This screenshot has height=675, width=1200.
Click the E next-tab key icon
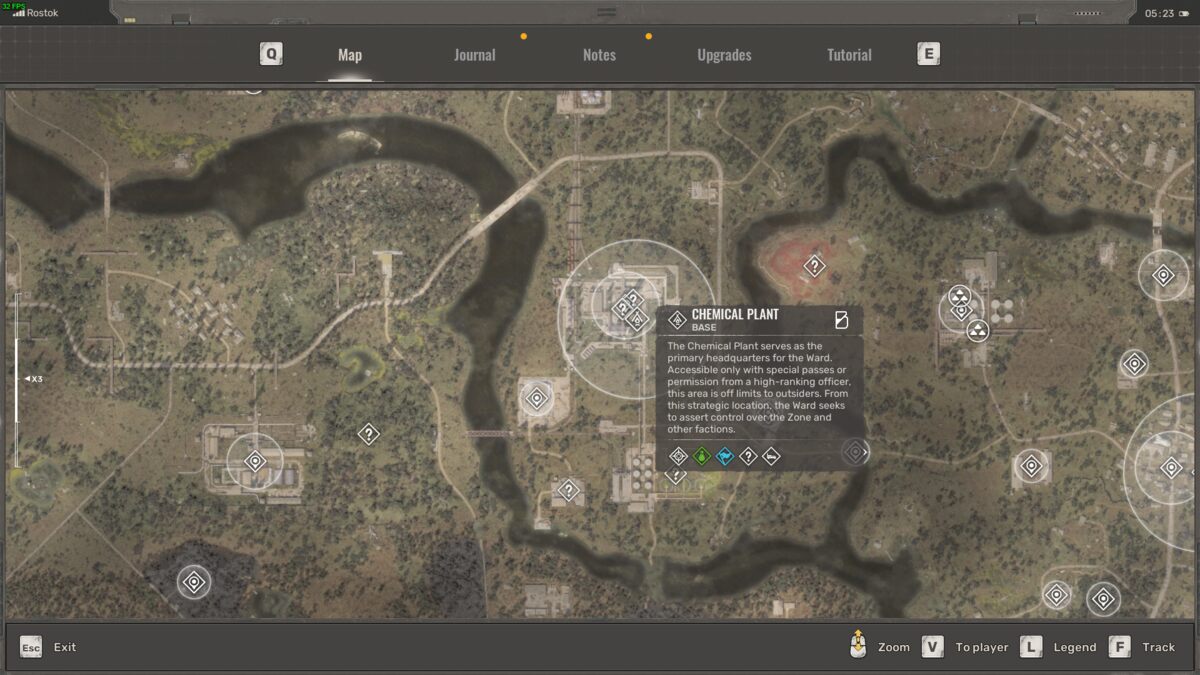(x=928, y=54)
